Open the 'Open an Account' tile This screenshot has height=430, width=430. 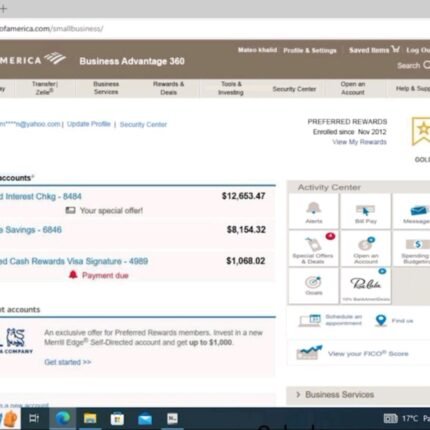pyautogui.click(x=366, y=248)
